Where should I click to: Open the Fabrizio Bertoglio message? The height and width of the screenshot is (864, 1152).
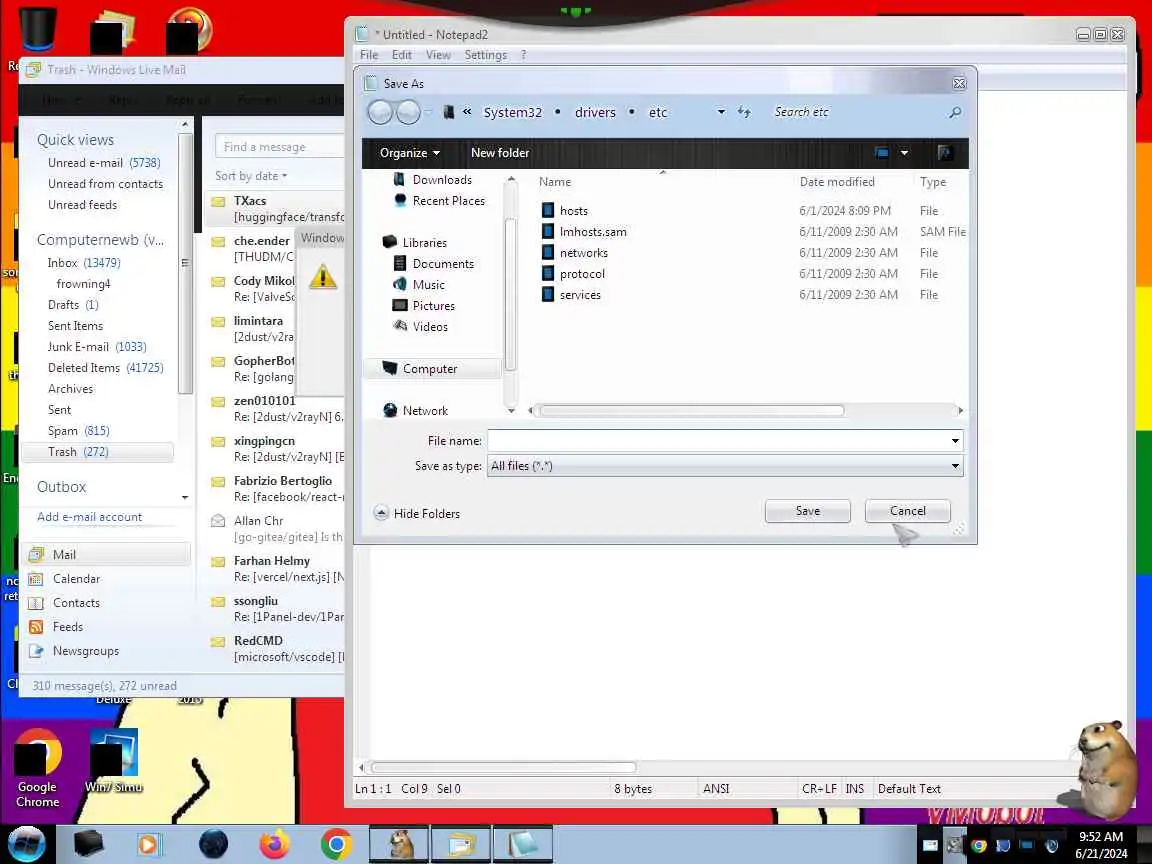[277, 489]
